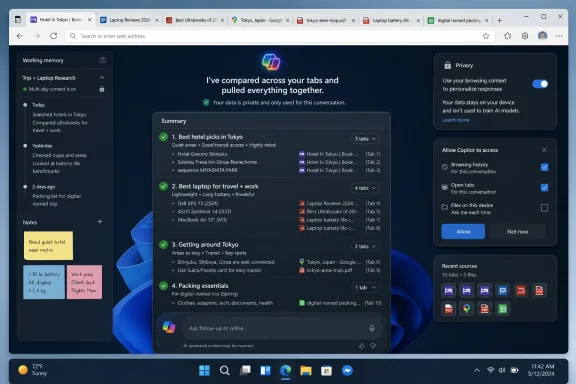The image size is (576, 384).
Task: Open the blue Laptop Reviews source icon
Action: point(503,291)
